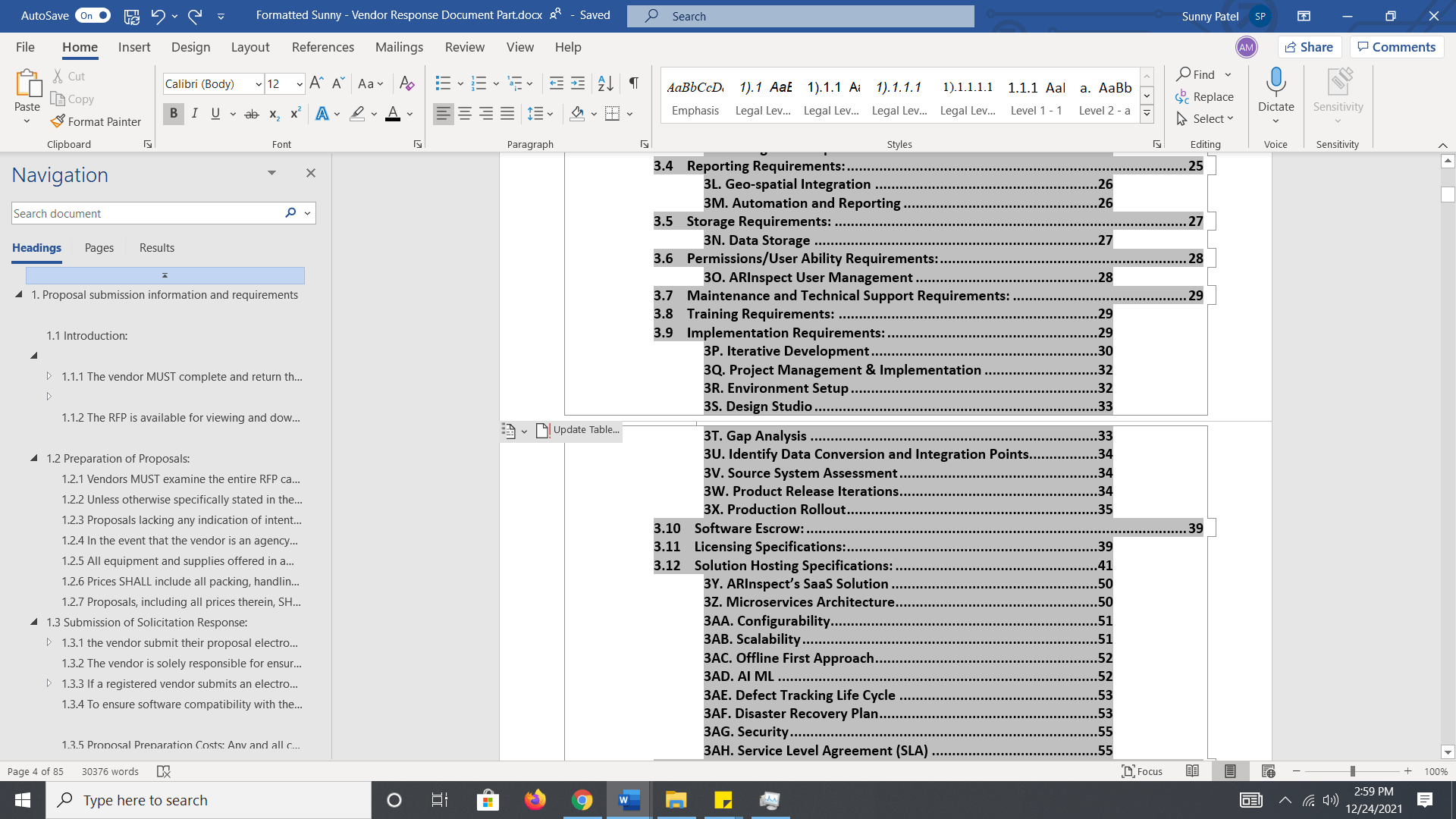Click the Underline formatting icon

(x=215, y=113)
